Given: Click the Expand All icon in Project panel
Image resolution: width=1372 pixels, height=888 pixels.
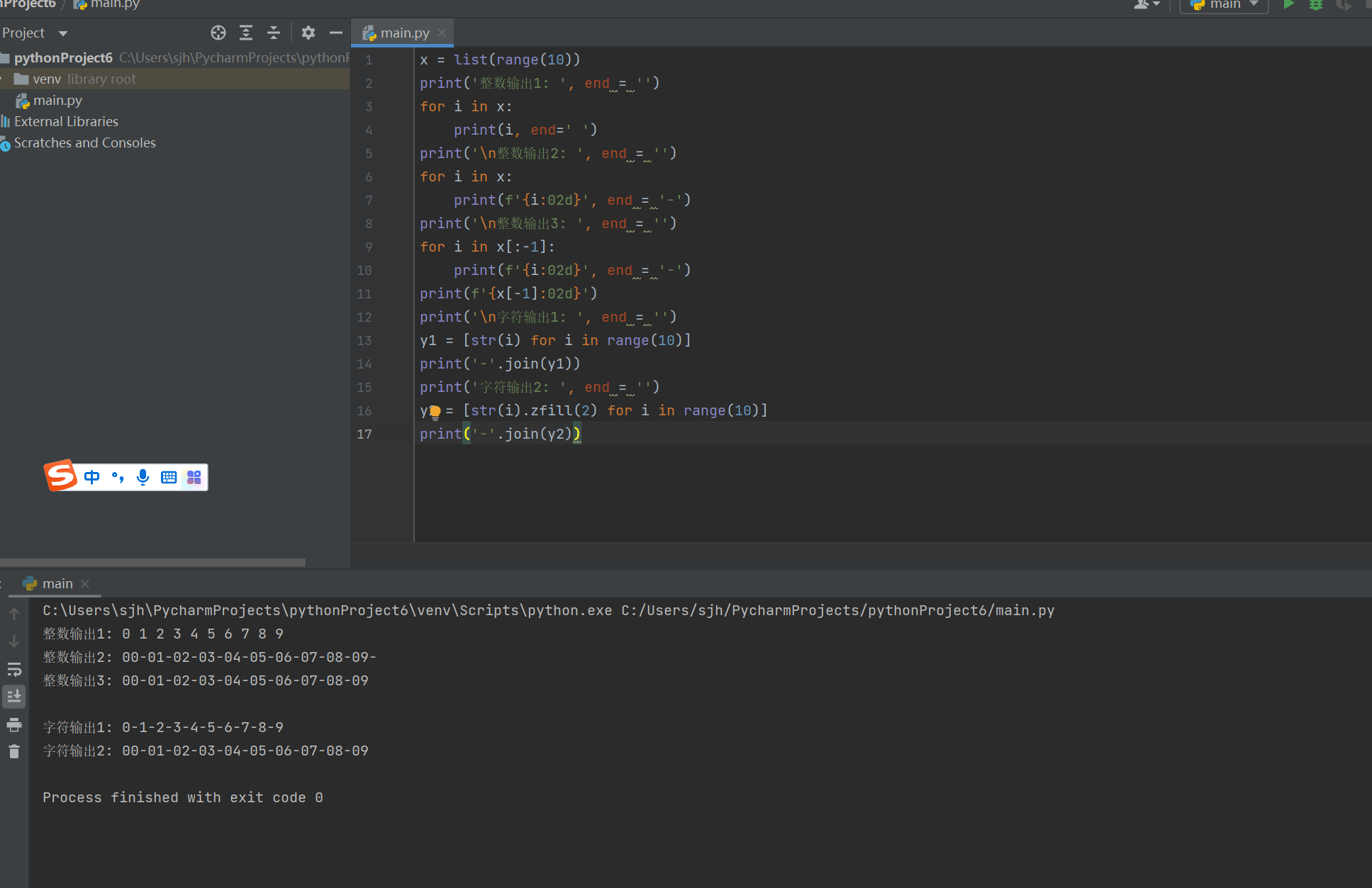Looking at the screenshot, I should (246, 33).
